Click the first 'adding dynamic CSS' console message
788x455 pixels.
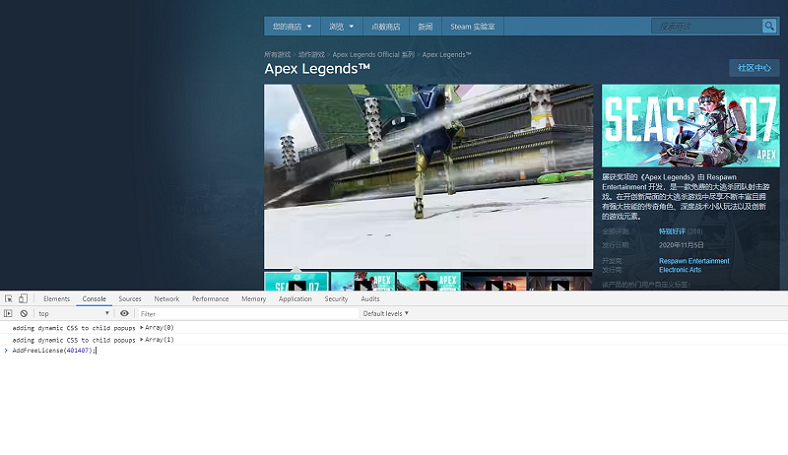[74, 328]
